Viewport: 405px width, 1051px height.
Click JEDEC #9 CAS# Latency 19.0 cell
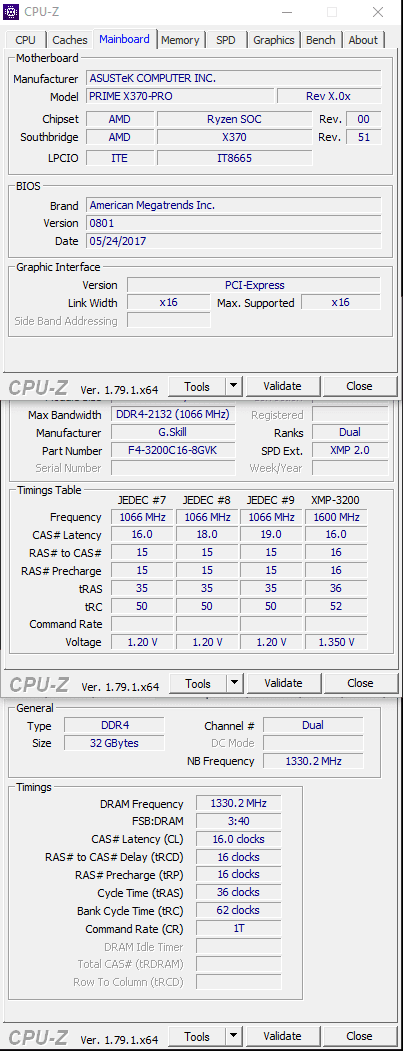(272, 534)
